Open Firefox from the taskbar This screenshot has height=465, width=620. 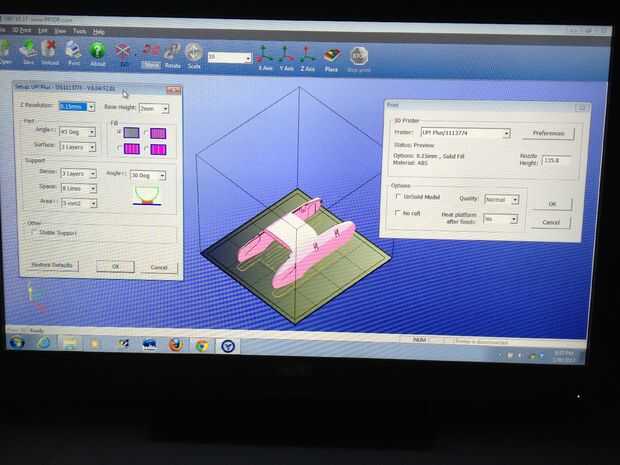click(176, 345)
